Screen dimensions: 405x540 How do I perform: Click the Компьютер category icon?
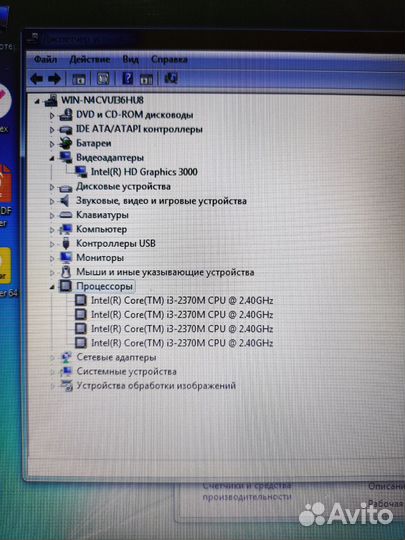[65, 229]
